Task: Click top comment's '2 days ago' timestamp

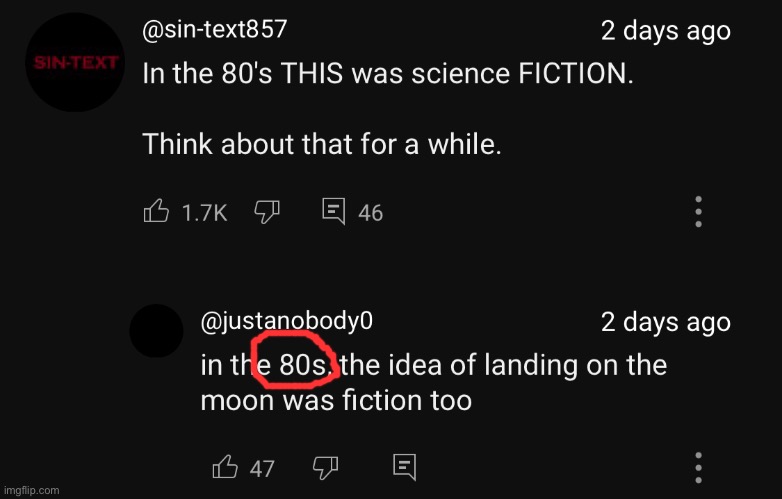Action: [x=665, y=31]
